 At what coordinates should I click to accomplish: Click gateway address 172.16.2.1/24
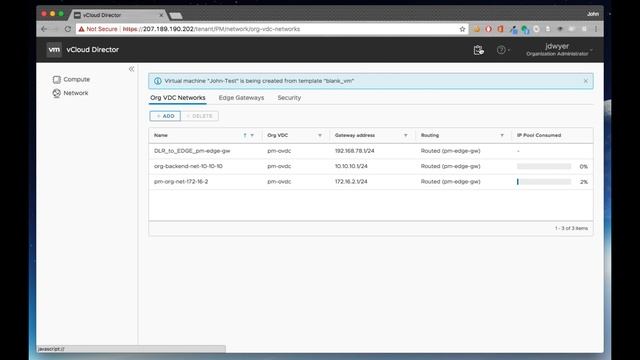pyautogui.click(x=351, y=182)
